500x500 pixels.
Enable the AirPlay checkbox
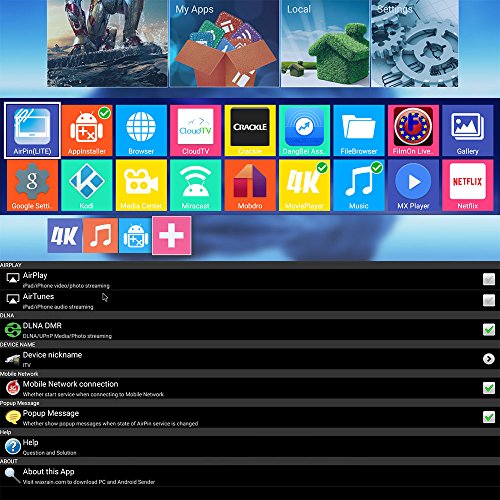(489, 279)
